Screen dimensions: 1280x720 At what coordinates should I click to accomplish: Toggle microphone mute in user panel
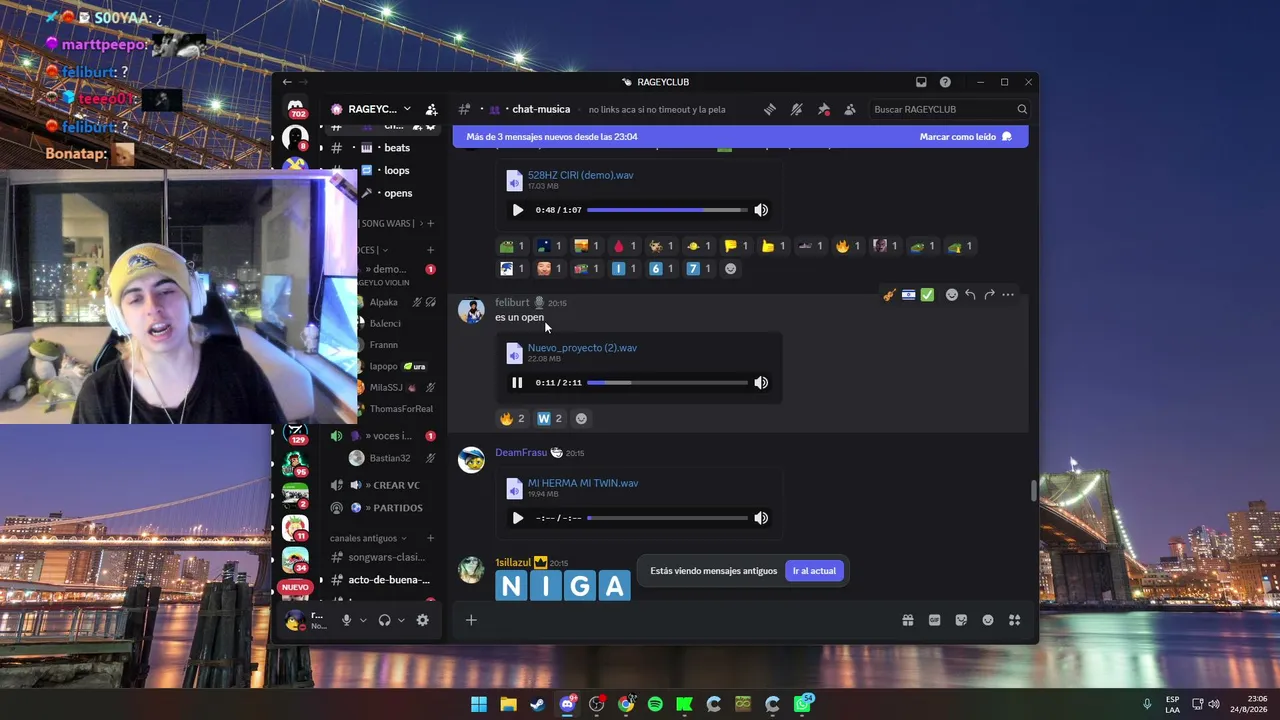(346, 620)
